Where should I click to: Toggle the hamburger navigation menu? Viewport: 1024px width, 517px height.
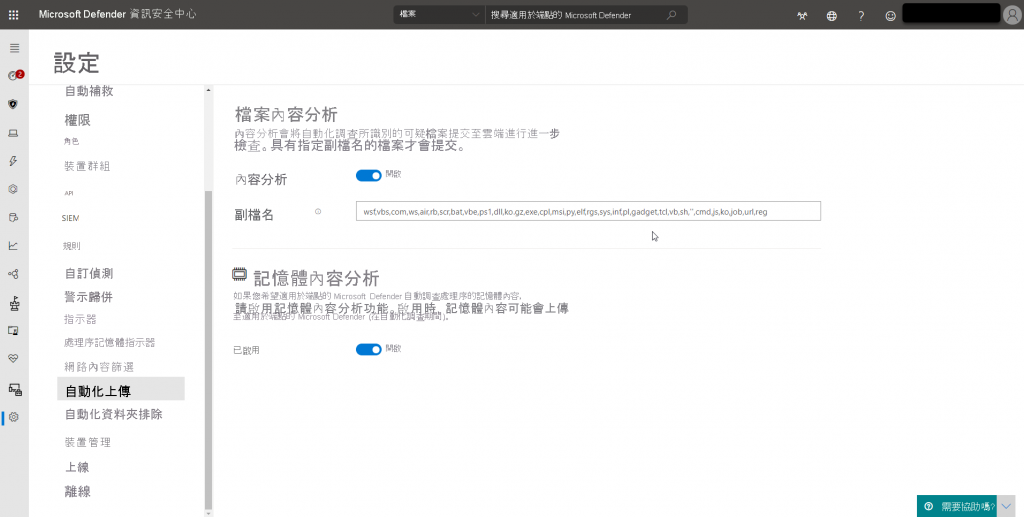point(14,48)
